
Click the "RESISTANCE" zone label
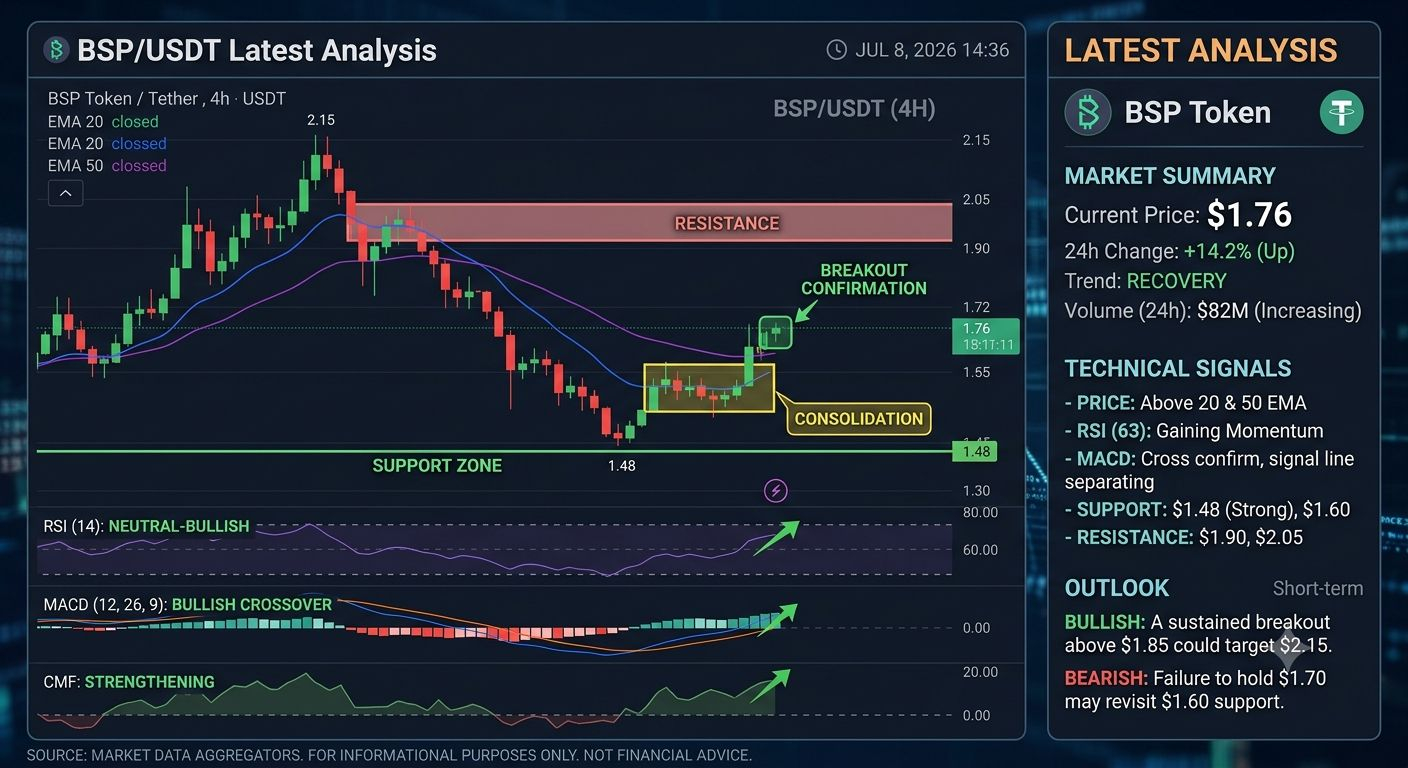(x=727, y=223)
